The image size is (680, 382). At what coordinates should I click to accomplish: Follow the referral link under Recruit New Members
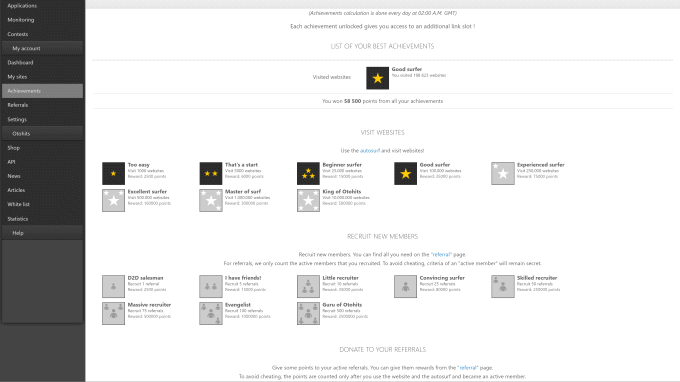point(441,255)
